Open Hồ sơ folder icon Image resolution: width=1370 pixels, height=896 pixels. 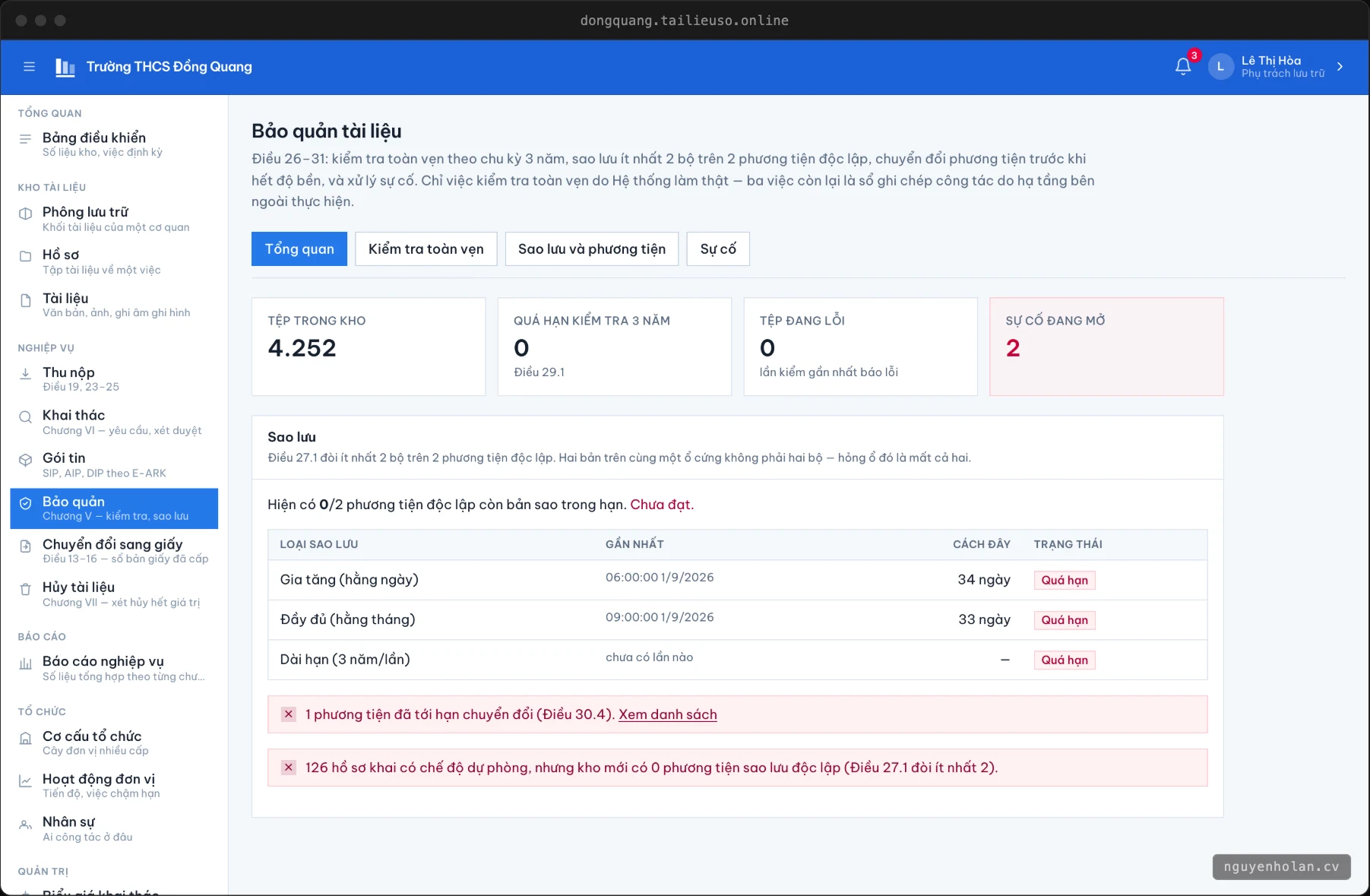(x=25, y=256)
